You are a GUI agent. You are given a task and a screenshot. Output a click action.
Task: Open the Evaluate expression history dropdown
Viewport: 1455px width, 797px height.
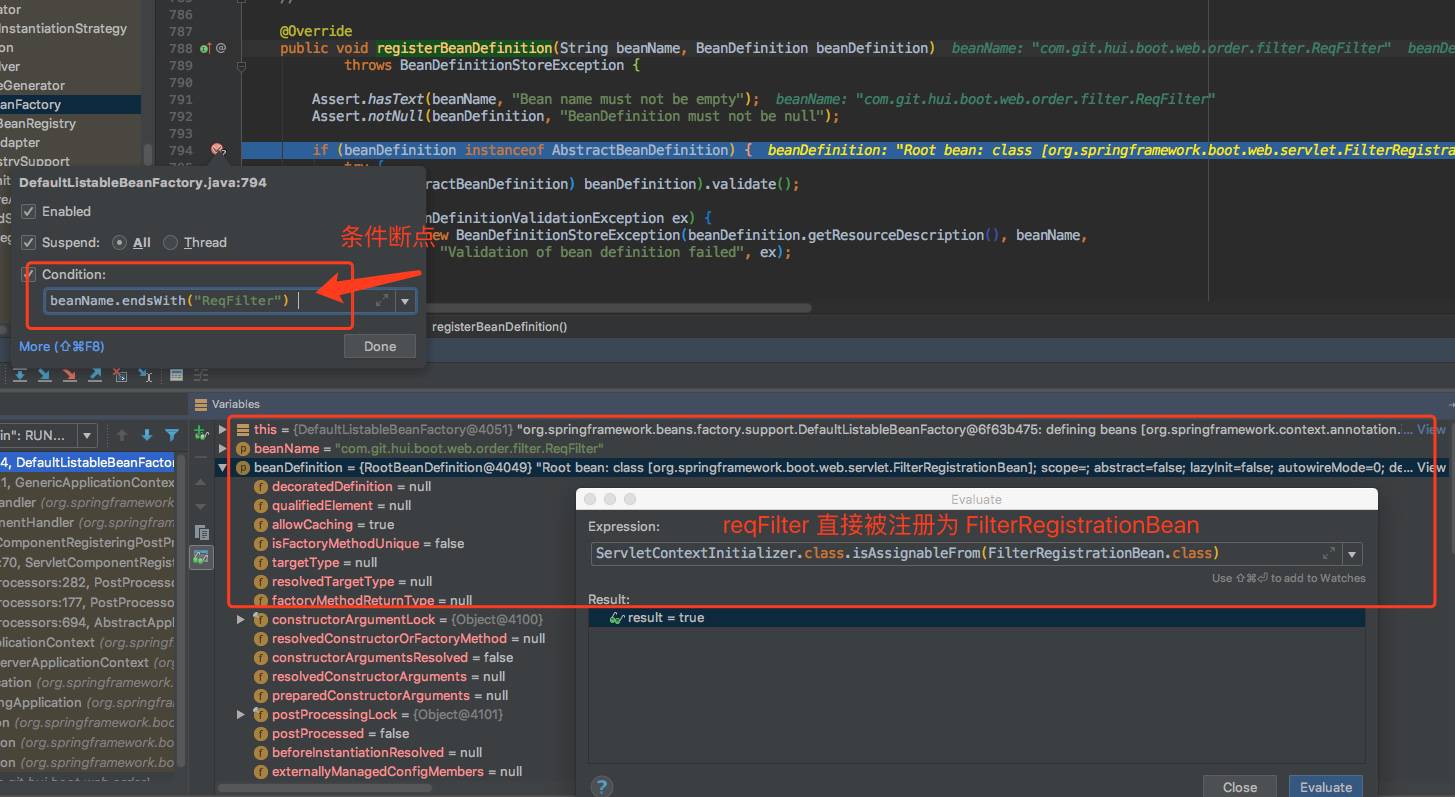coord(1352,554)
